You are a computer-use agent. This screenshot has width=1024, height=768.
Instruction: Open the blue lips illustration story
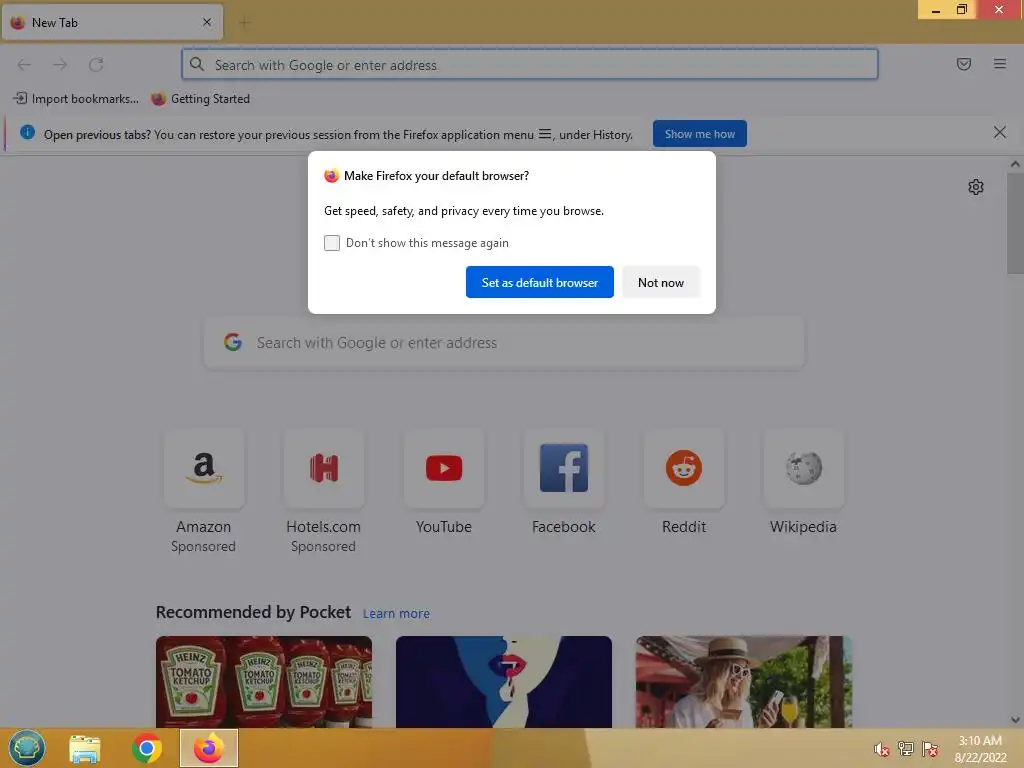[x=504, y=682]
